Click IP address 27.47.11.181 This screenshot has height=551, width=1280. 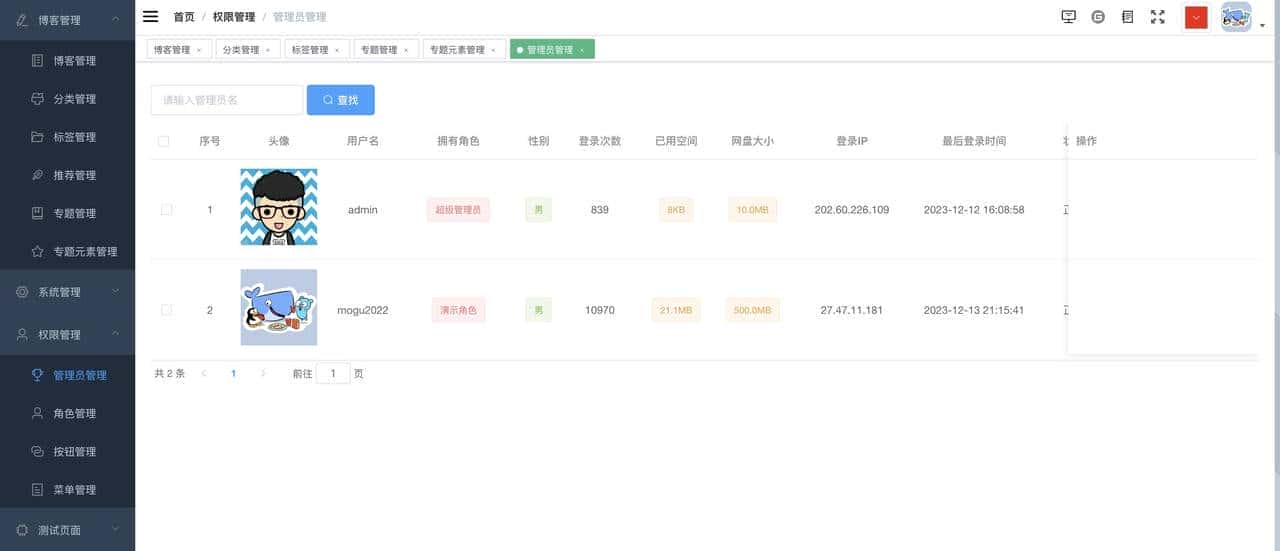852,310
